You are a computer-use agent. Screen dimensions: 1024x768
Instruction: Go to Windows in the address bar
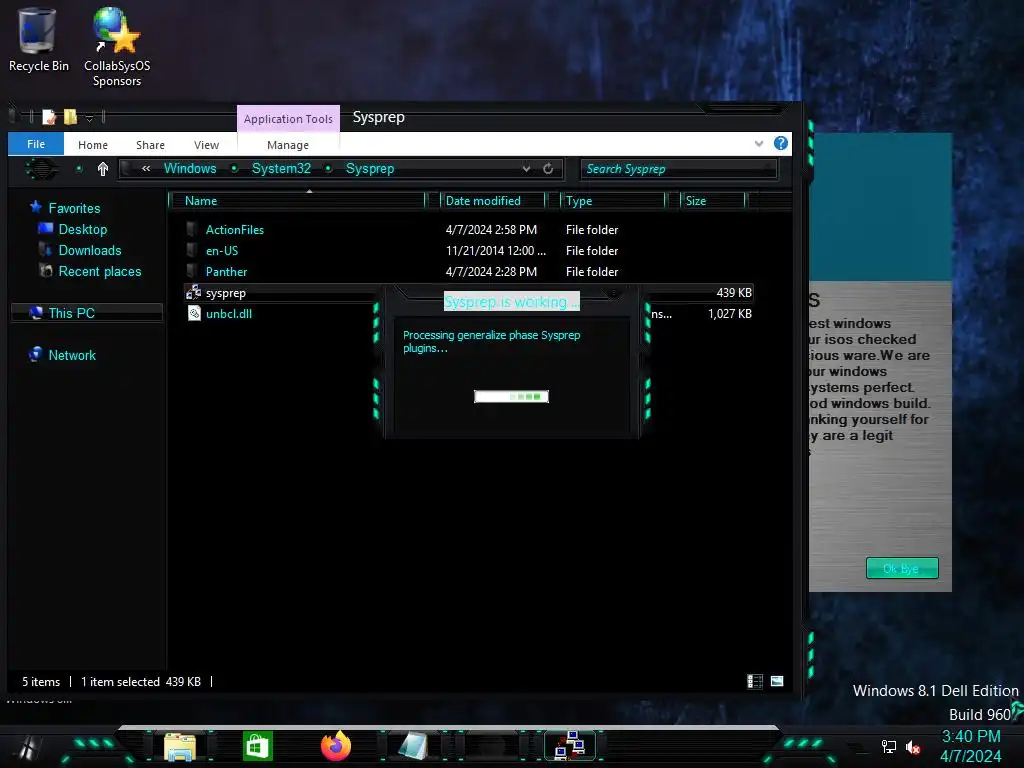(x=190, y=168)
